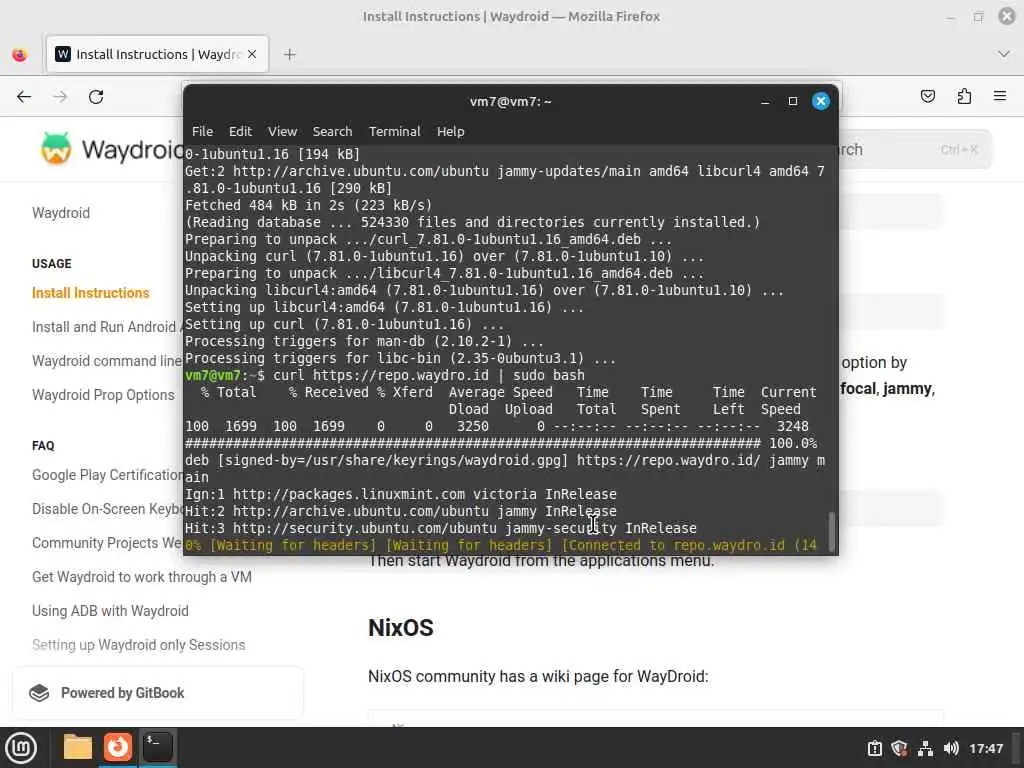This screenshot has height=768, width=1024.
Task: Open the update manager tray icon
Action: coord(874,748)
